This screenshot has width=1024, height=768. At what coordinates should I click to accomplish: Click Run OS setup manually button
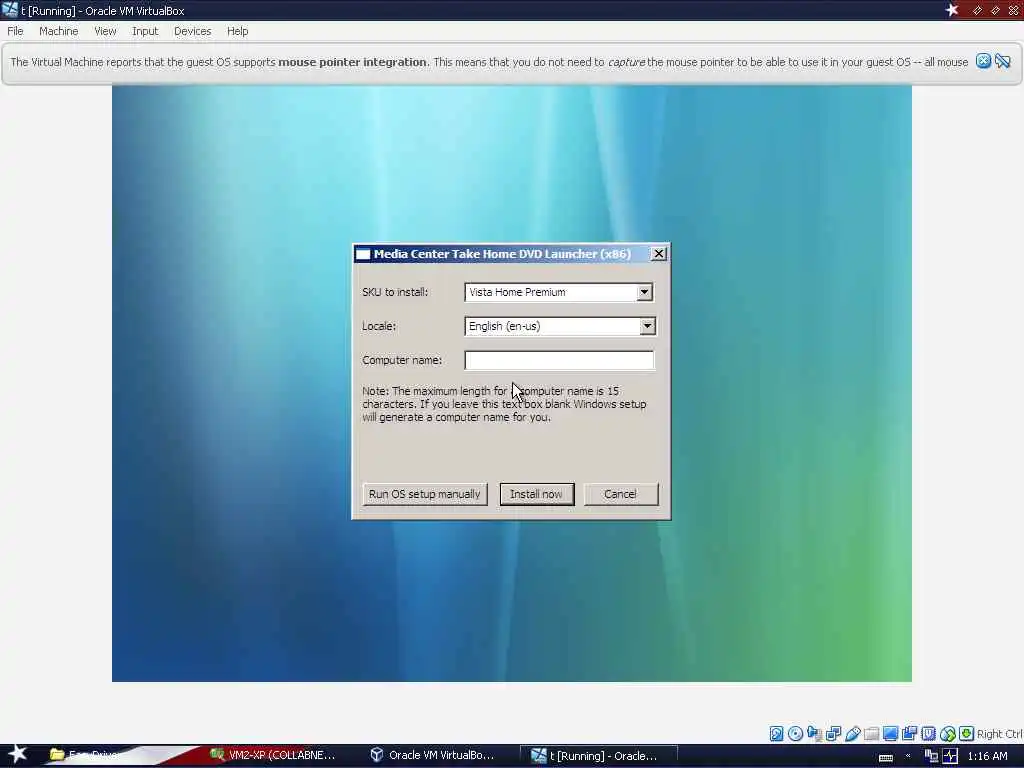[424, 494]
